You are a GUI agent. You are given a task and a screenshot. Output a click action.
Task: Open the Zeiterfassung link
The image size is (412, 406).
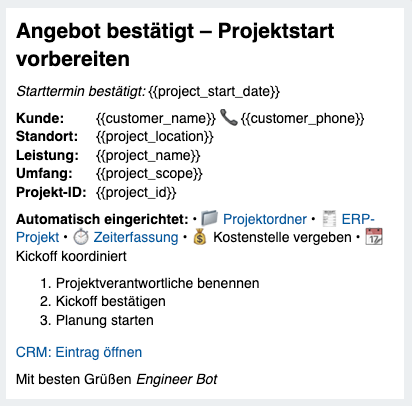click(136, 238)
